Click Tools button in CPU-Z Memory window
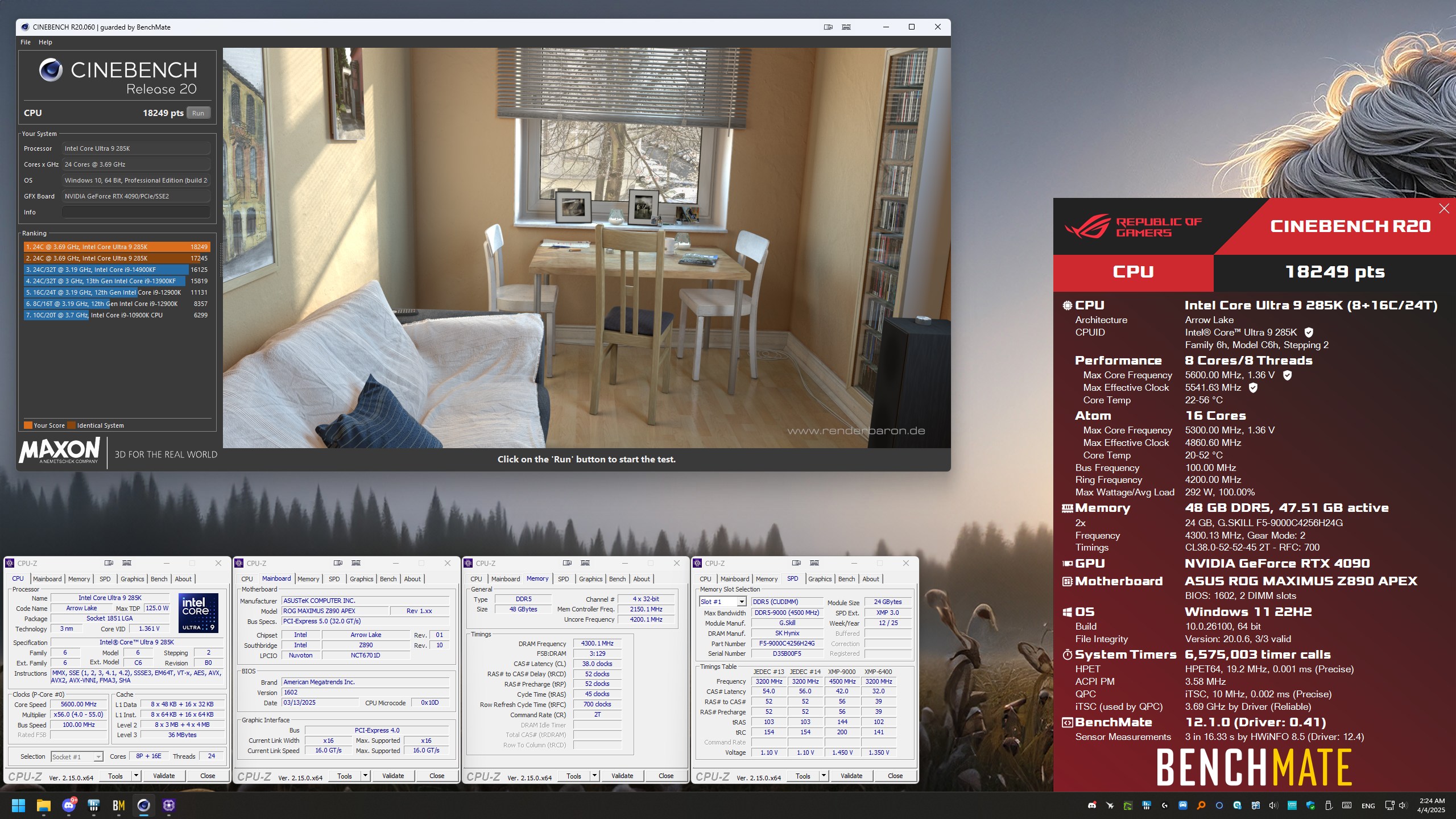1456x819 pixels. (x=574, y=776)
